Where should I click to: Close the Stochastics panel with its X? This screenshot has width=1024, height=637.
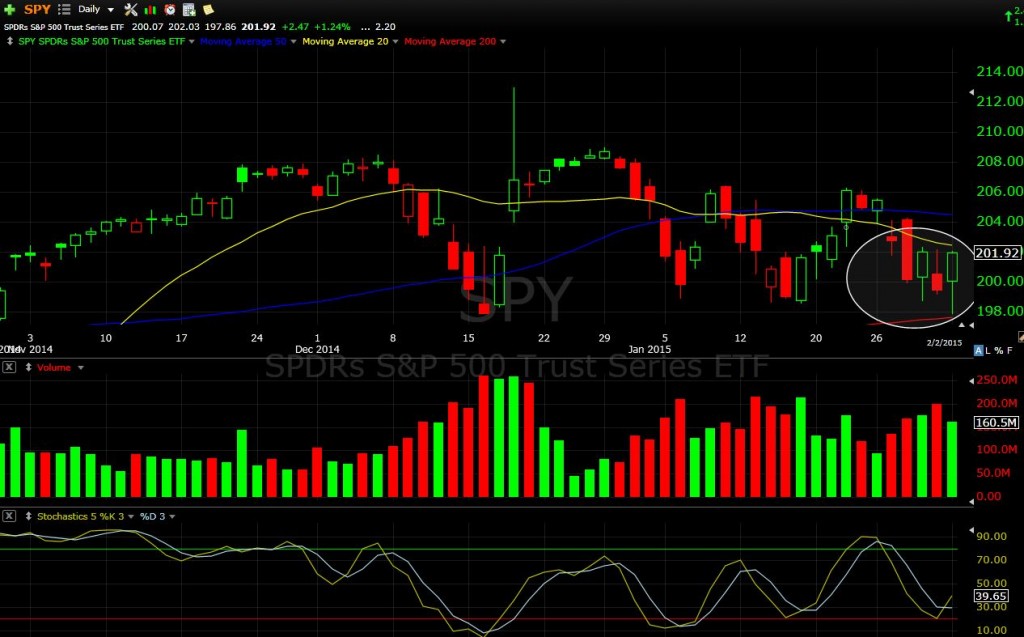tap(9, 516)
